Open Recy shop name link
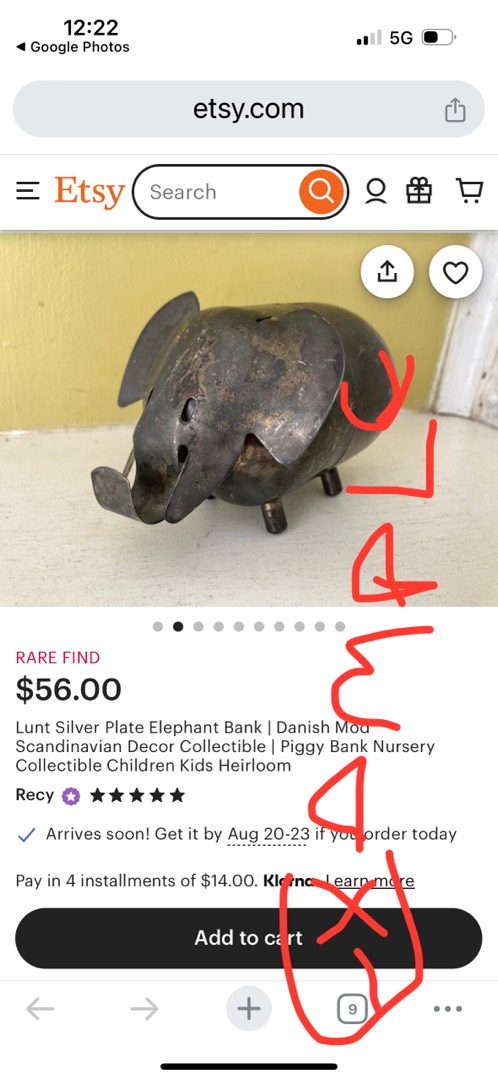The height and width of the screenshot is (1080, 498). [x=34, y=795]
